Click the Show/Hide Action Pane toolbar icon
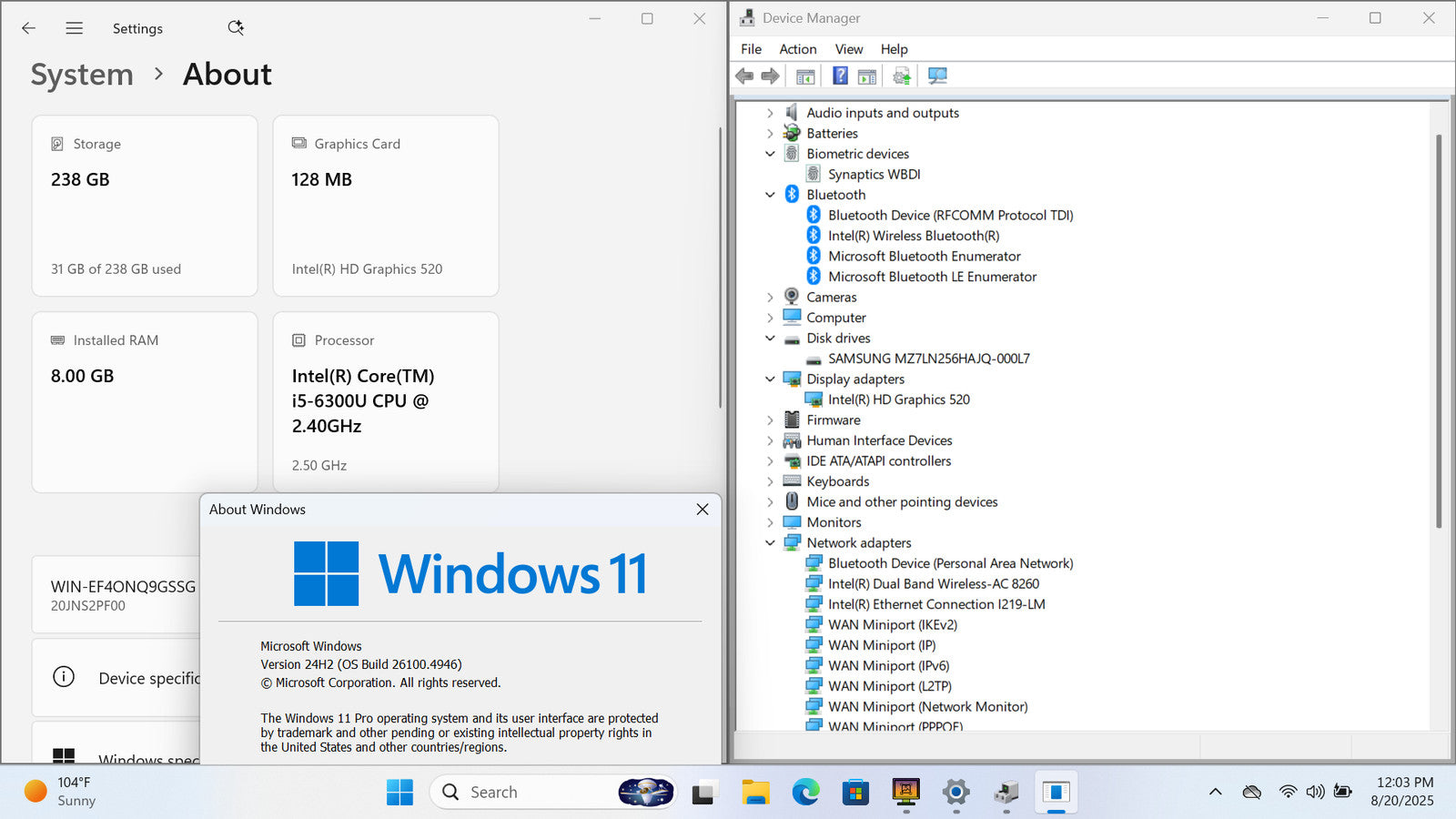Screen dimensions: 1456x819 tap(867, 76)
